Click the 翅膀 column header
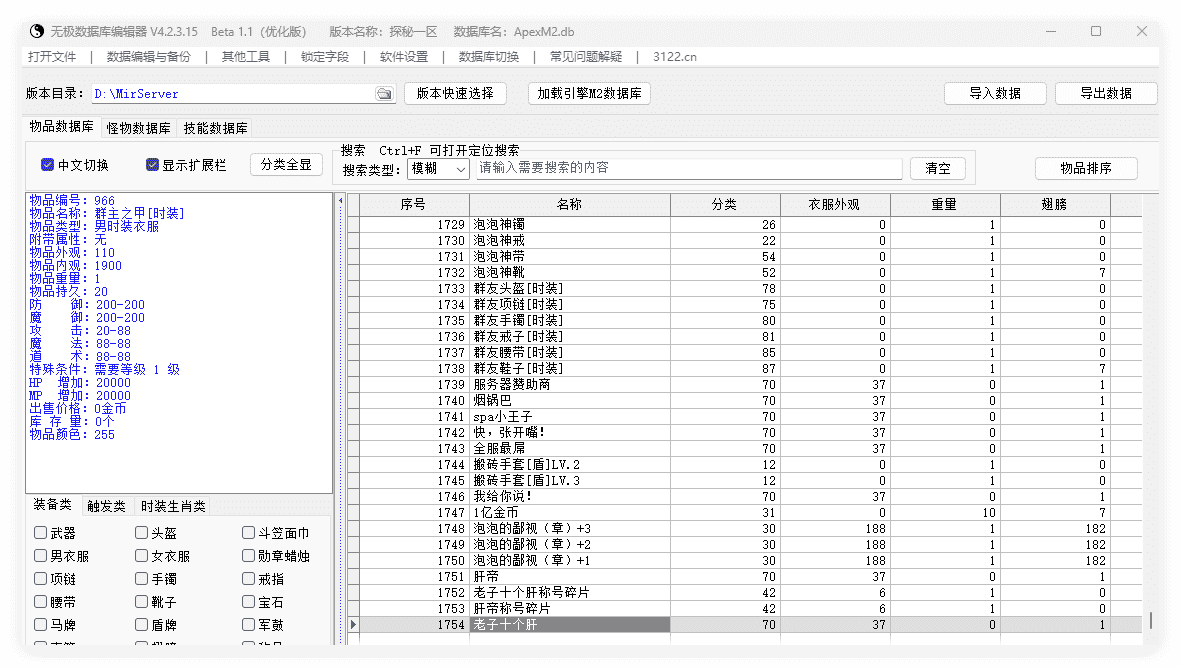The image size is (1181, 667). click(x=1054, y=205)
